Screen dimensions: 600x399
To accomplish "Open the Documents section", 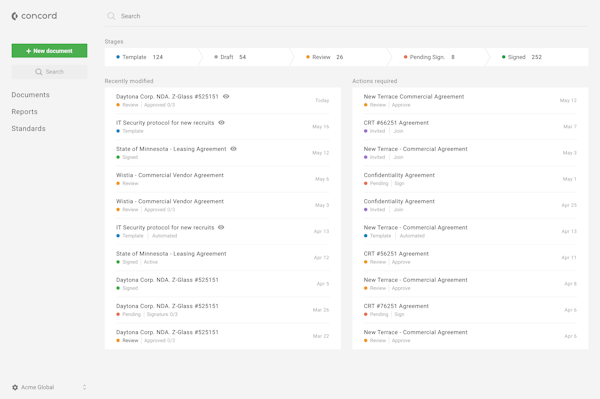I will coord(30,95).
